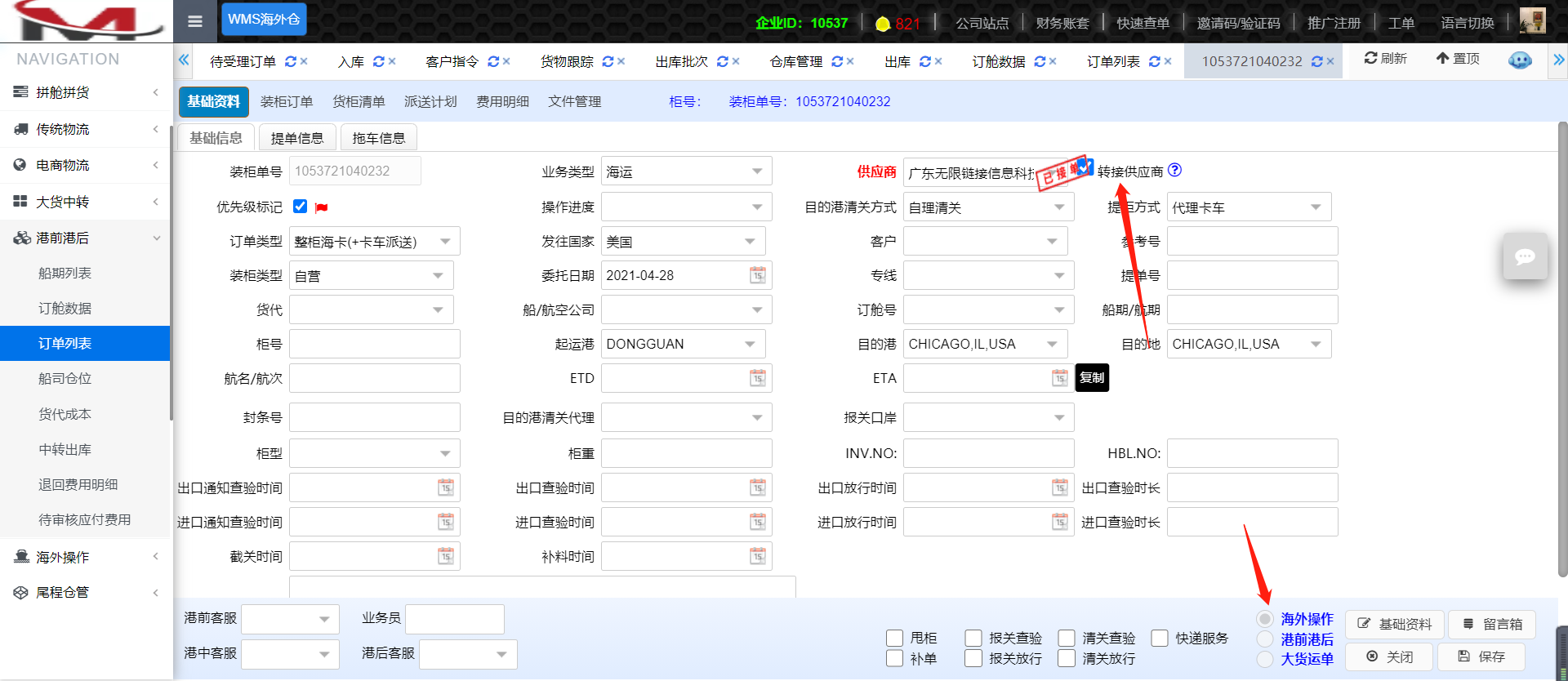Refresh the 货物跟踪 tab icon
The width and height of the screenshot is (1568, 681).
click(x=608, y=61)
